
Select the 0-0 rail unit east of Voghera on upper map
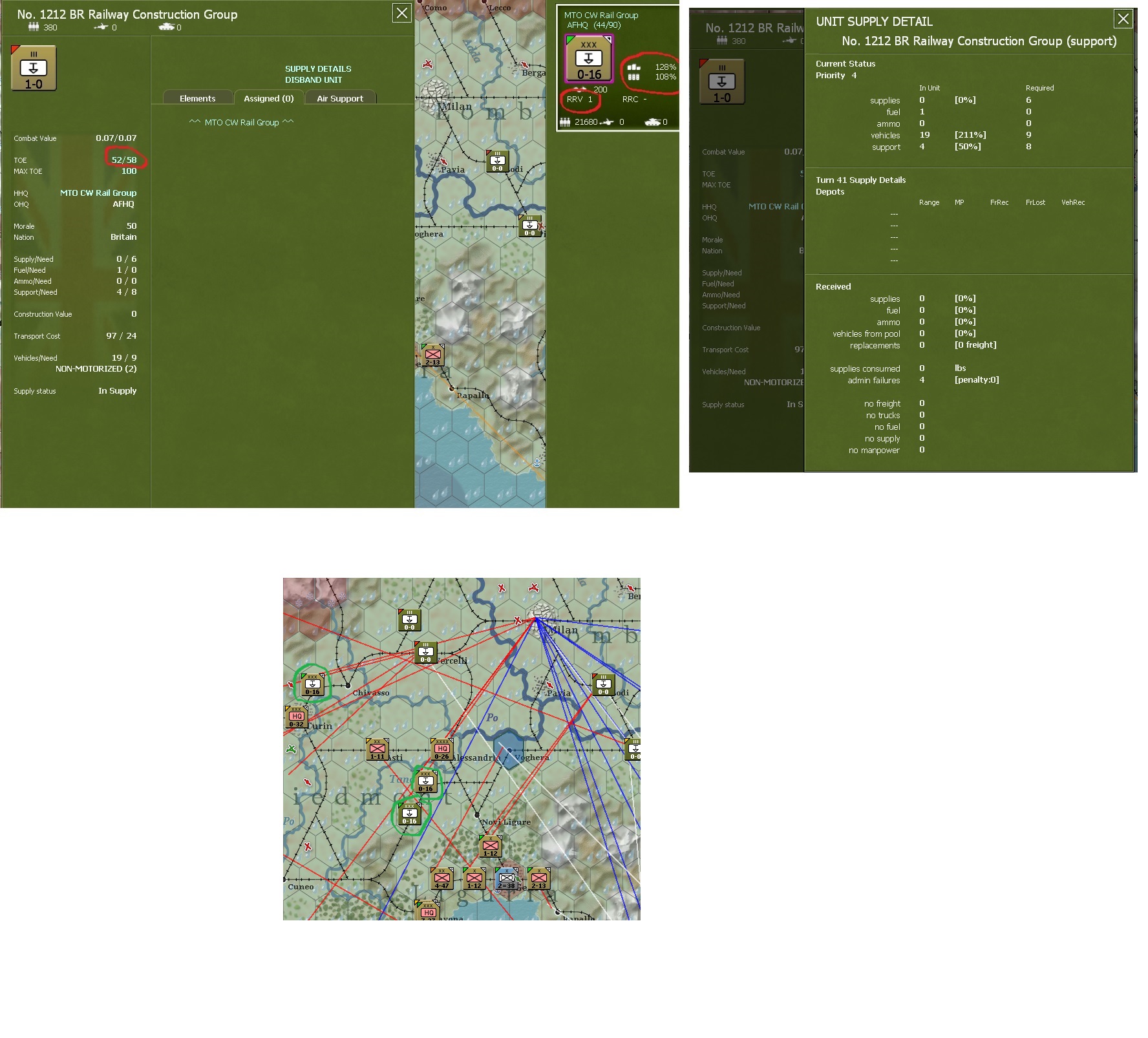click(x=529, y=226)
